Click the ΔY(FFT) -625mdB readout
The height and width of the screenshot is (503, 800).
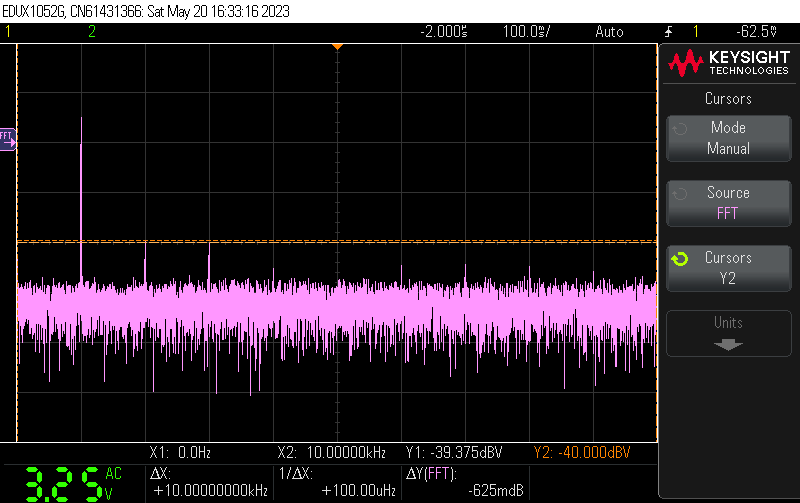tap(465, 482)
